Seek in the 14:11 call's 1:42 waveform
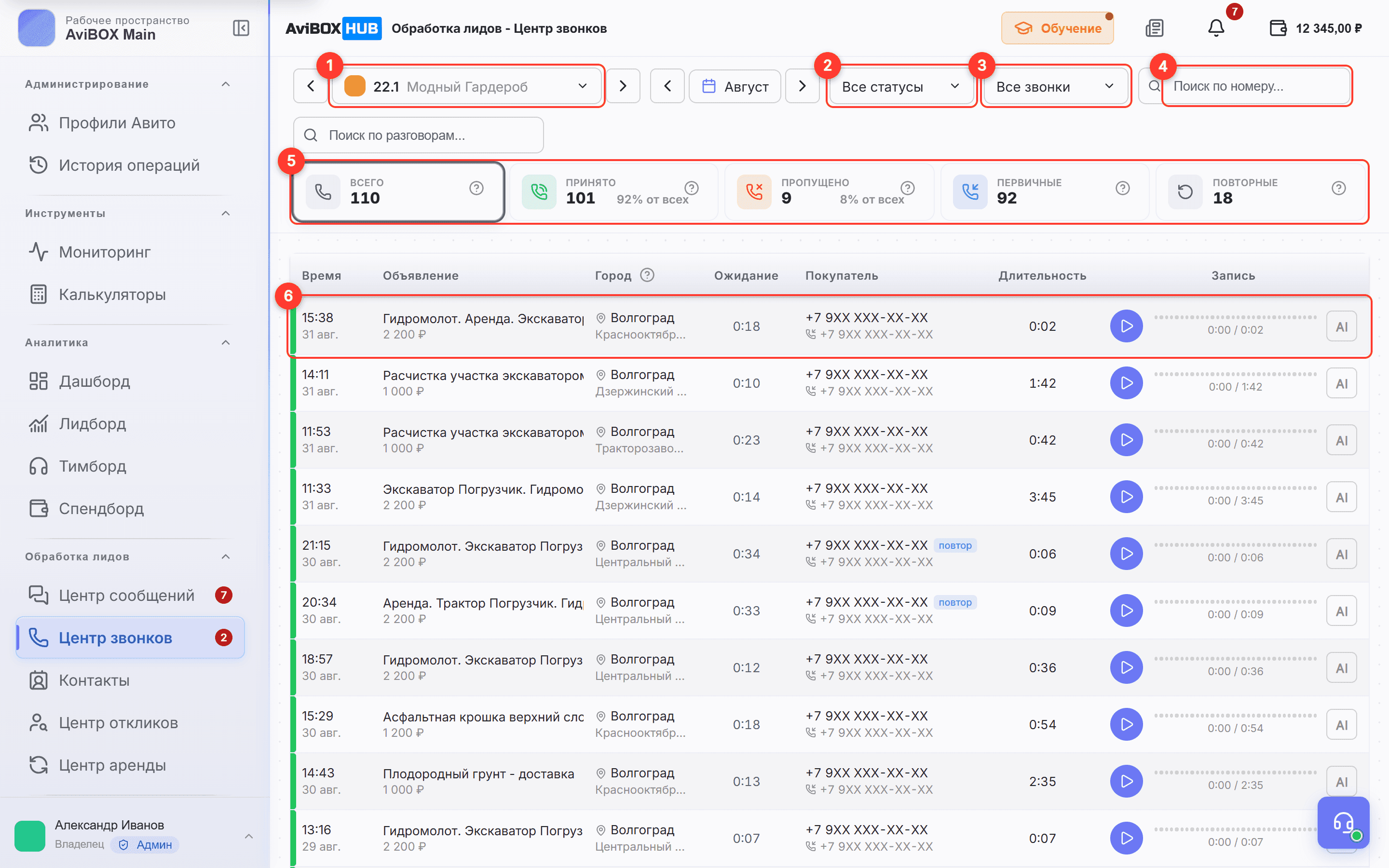Image resolution: width=1389 pixels, height=868 pixels. [1235, 374]
